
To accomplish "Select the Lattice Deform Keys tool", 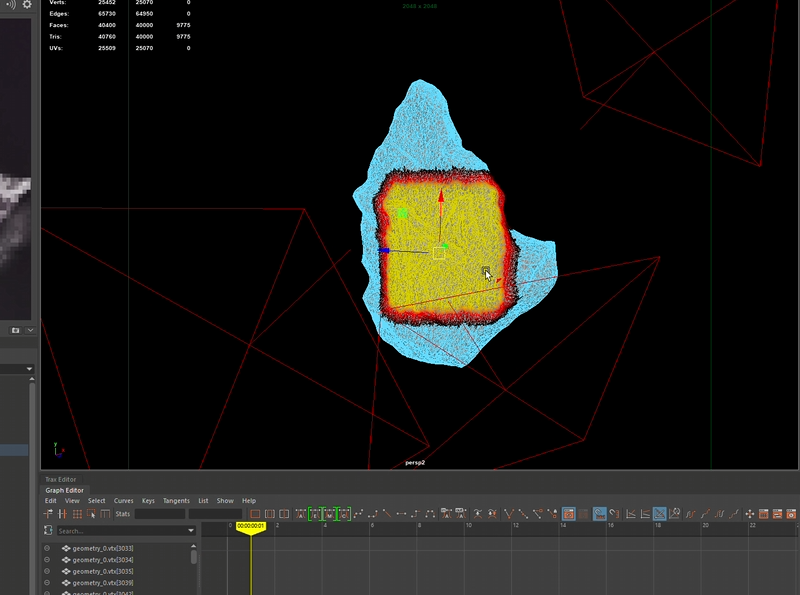I will pyautogui.click(x=77, y=514).
